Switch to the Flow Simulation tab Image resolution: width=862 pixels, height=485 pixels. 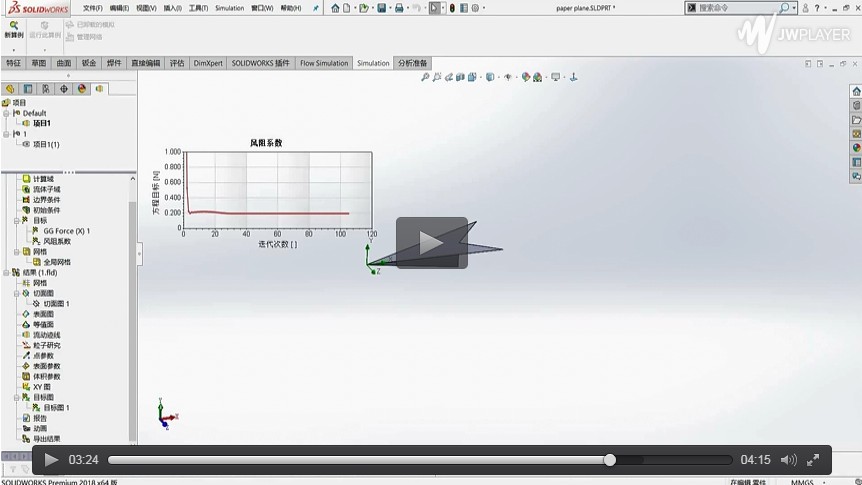click(324, 63)
